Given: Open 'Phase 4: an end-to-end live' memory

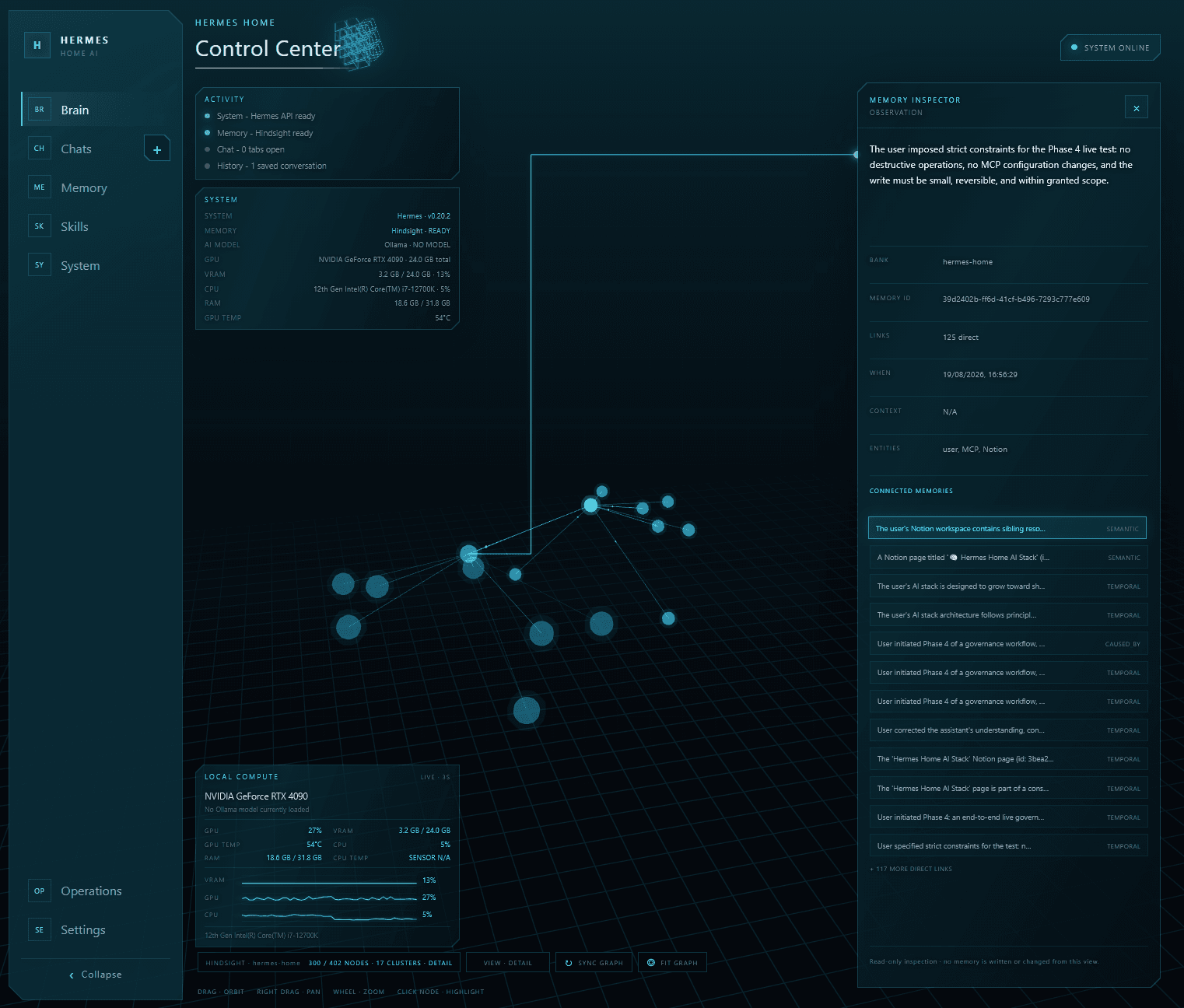Looking at the screenshot, I should pos(1008,817).
